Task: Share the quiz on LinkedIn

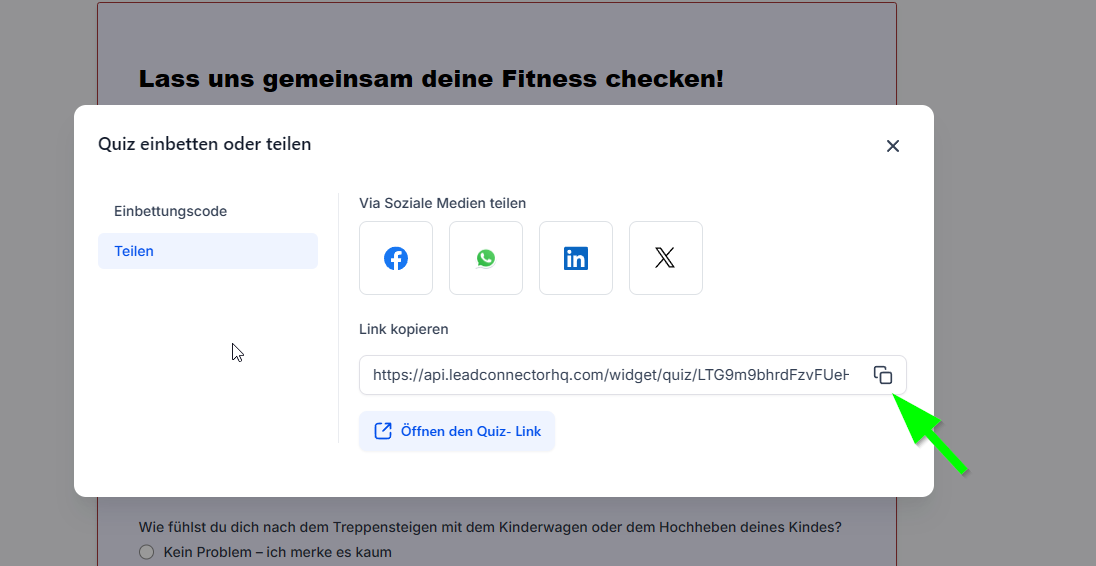Action: click(576, 258)
